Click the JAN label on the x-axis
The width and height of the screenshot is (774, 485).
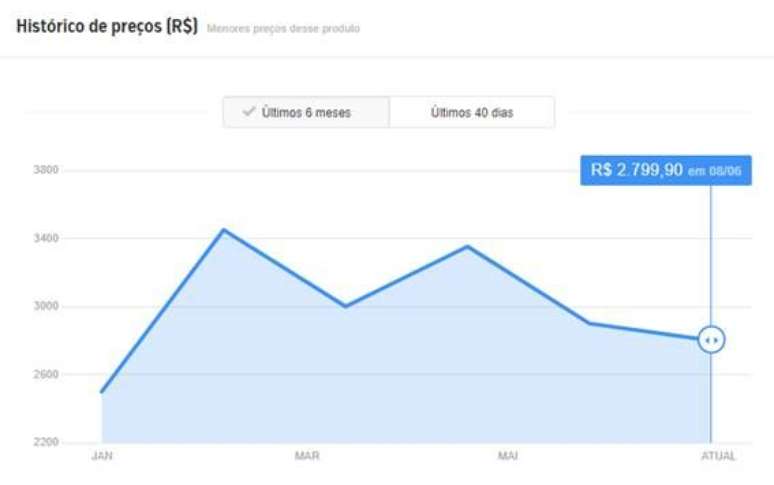(x=101, y=456)
